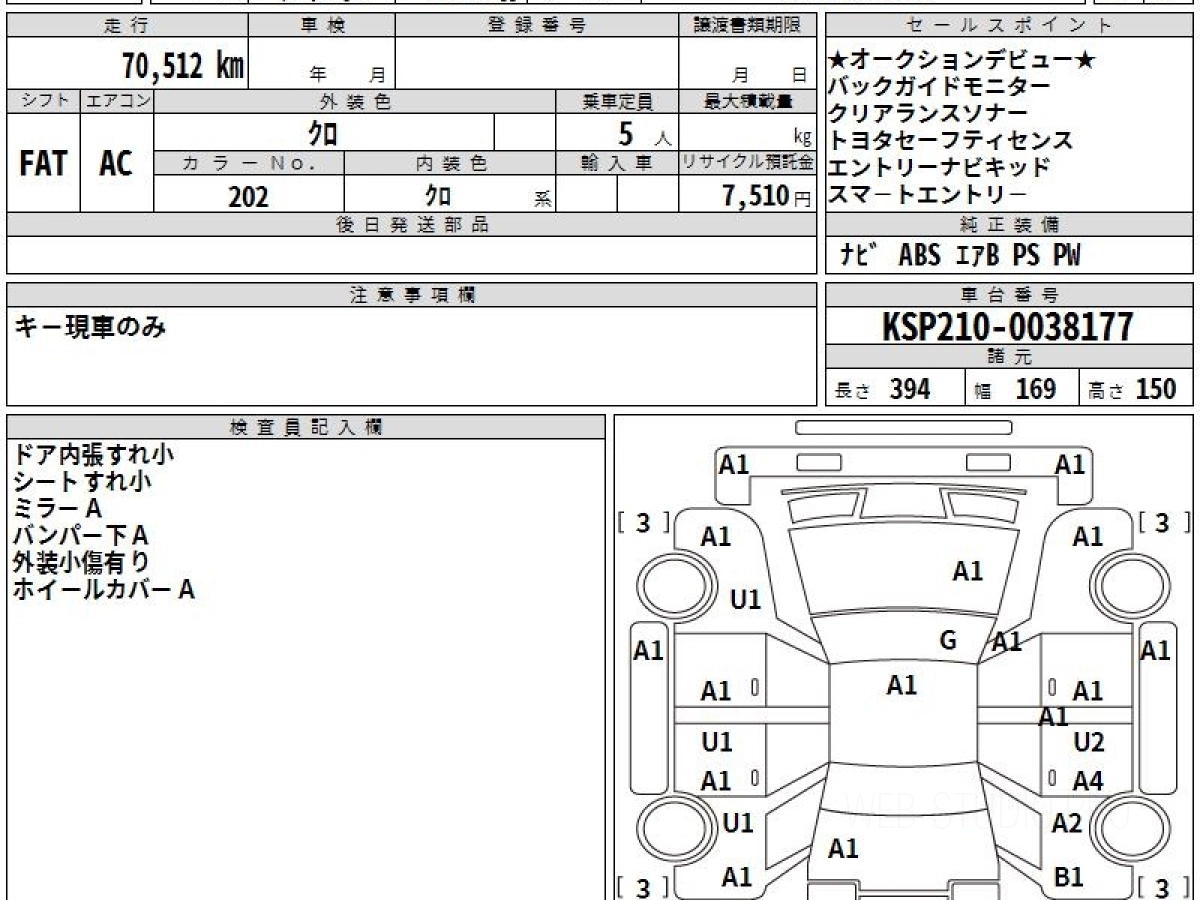Click the mileage value 70,512 km
1200x900 pixels.
coord(183,66)
